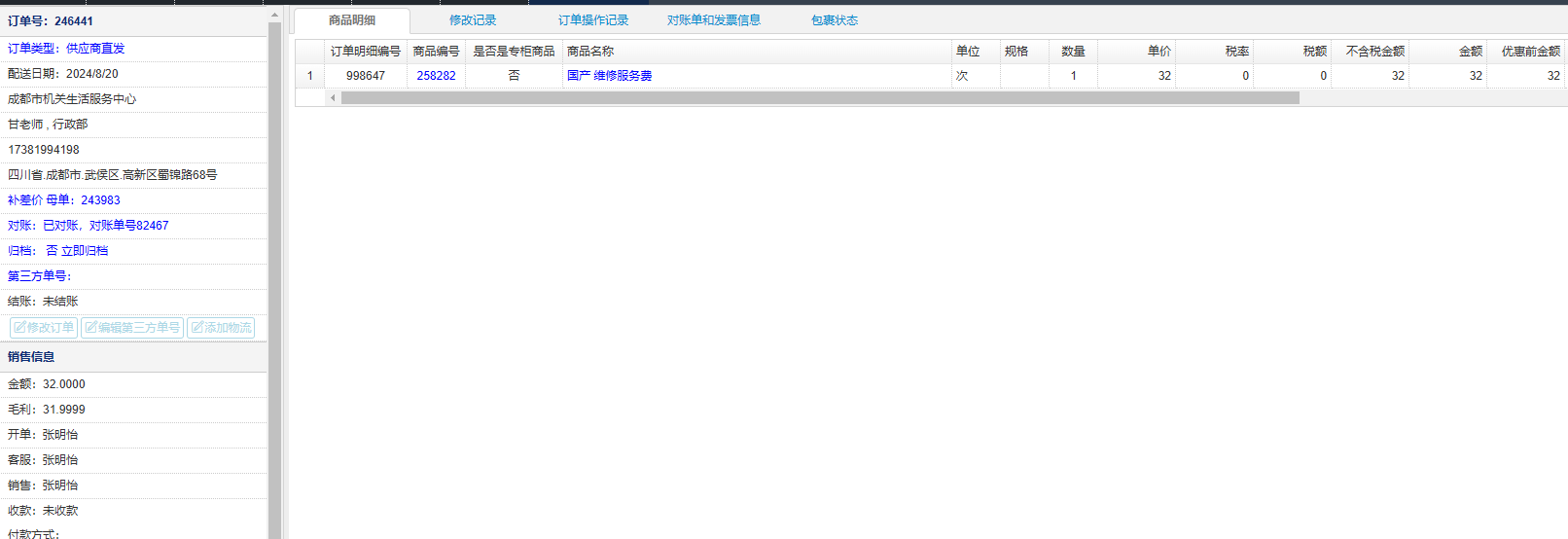The height and width of the screenshot is (539, 1568).
Task: Click the 编辑第三方单号 button
Action: [x=132, y=328]
